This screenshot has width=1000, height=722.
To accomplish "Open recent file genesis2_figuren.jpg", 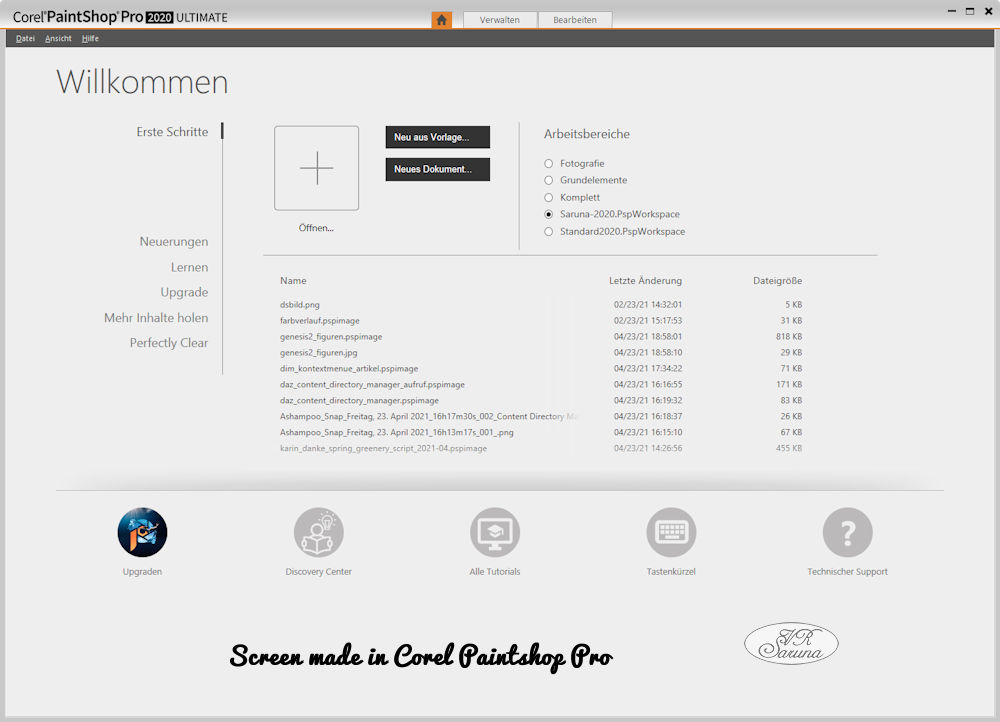I will pyautogui.click(x=319, y=353).
